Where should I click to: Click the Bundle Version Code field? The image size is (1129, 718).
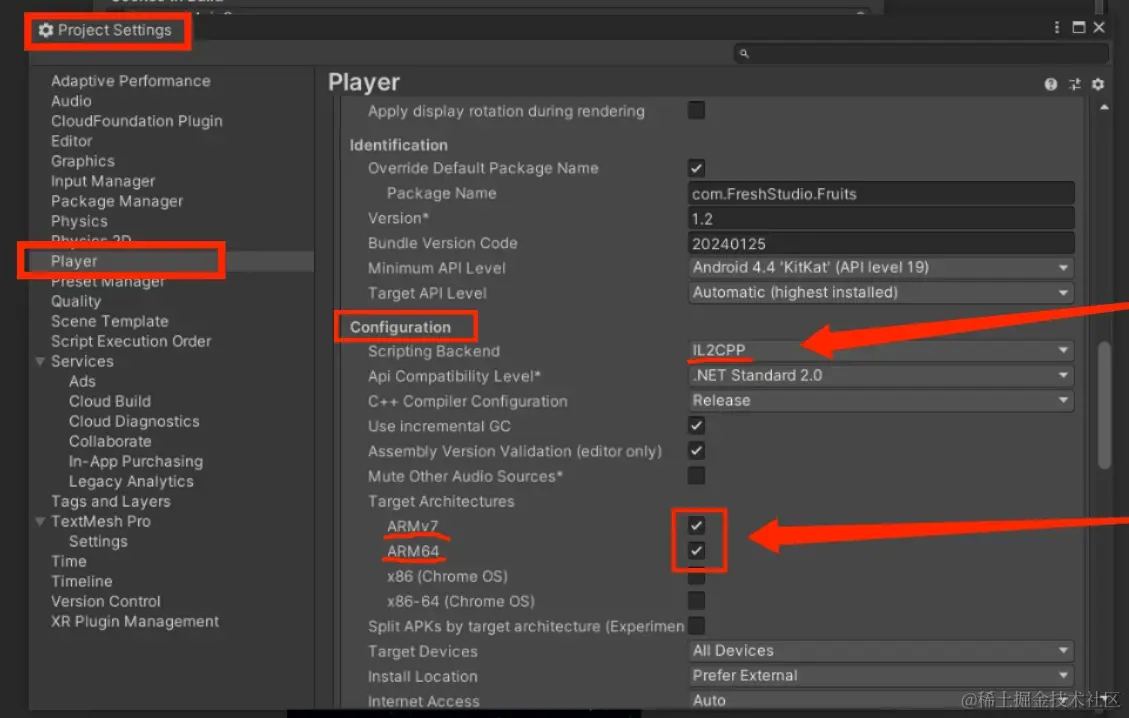point(881,243)
